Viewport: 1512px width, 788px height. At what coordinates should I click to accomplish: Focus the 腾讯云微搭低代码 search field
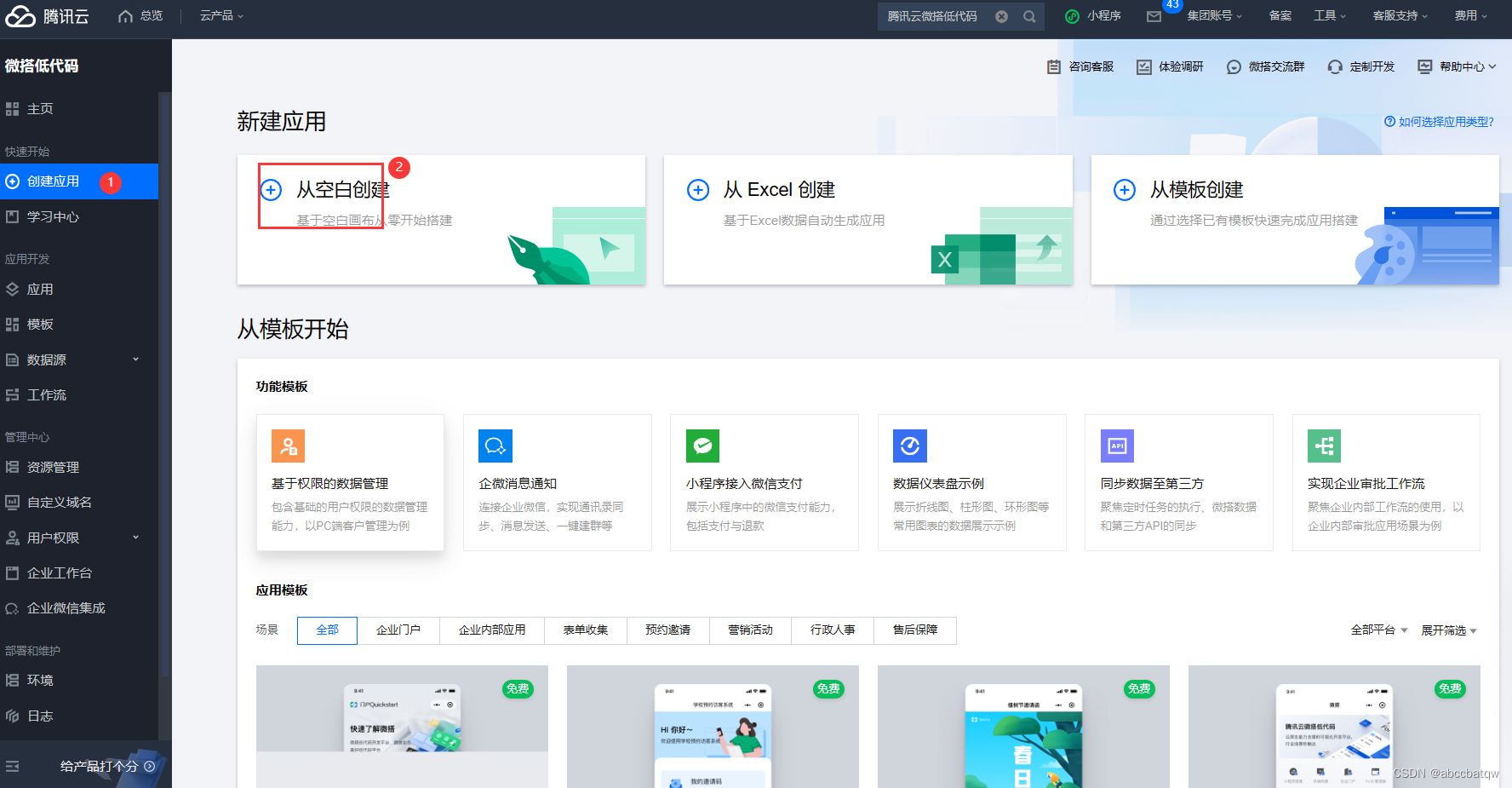pos(932,16)
